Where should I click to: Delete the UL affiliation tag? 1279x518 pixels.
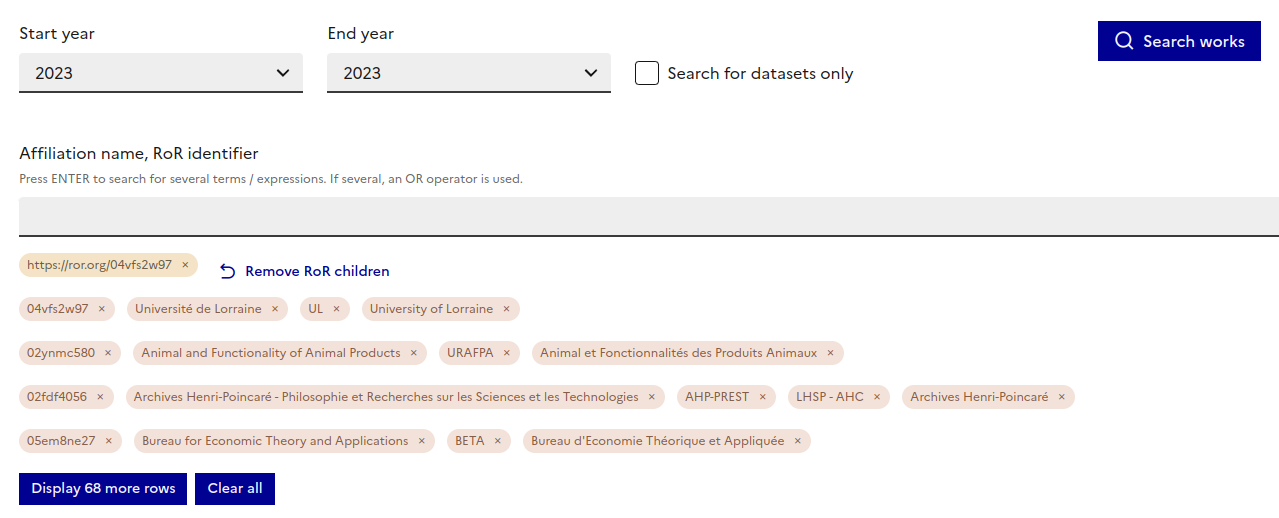point(336,309)
